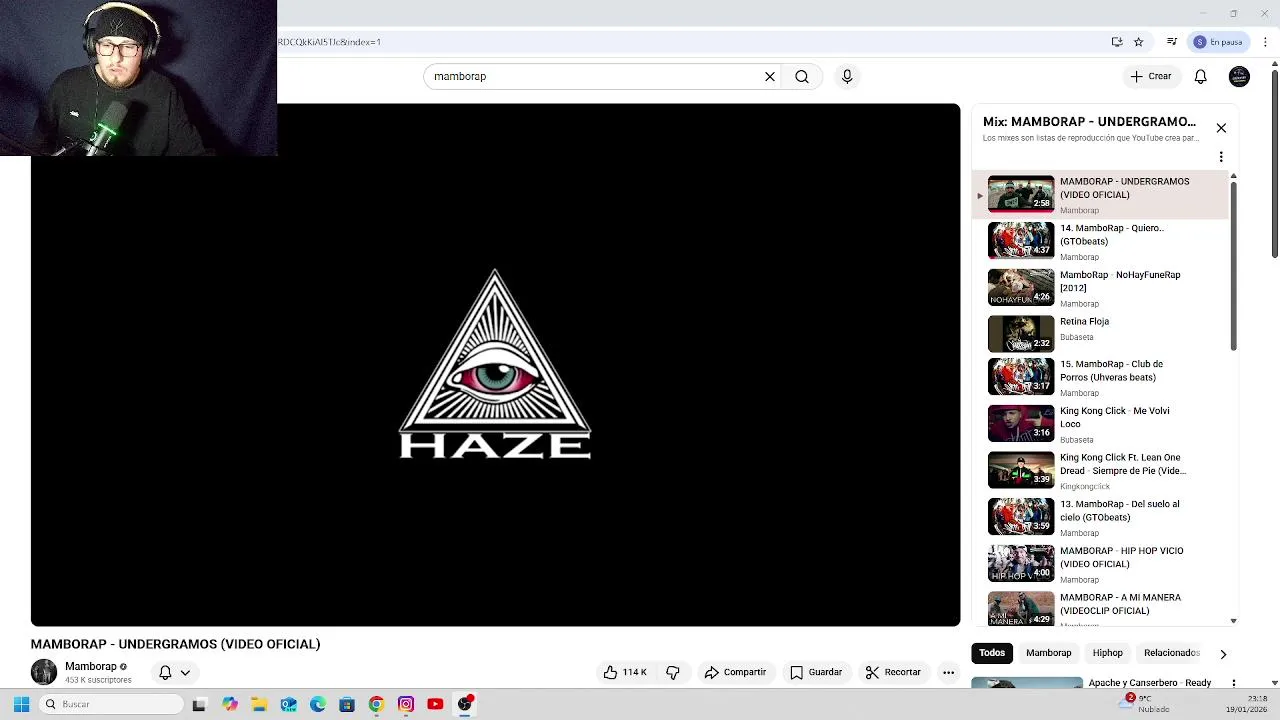Open Chrome media controls icon
Viewport: 1280px width, 720px height.
pyautogui.click(x=1172, y=42)
